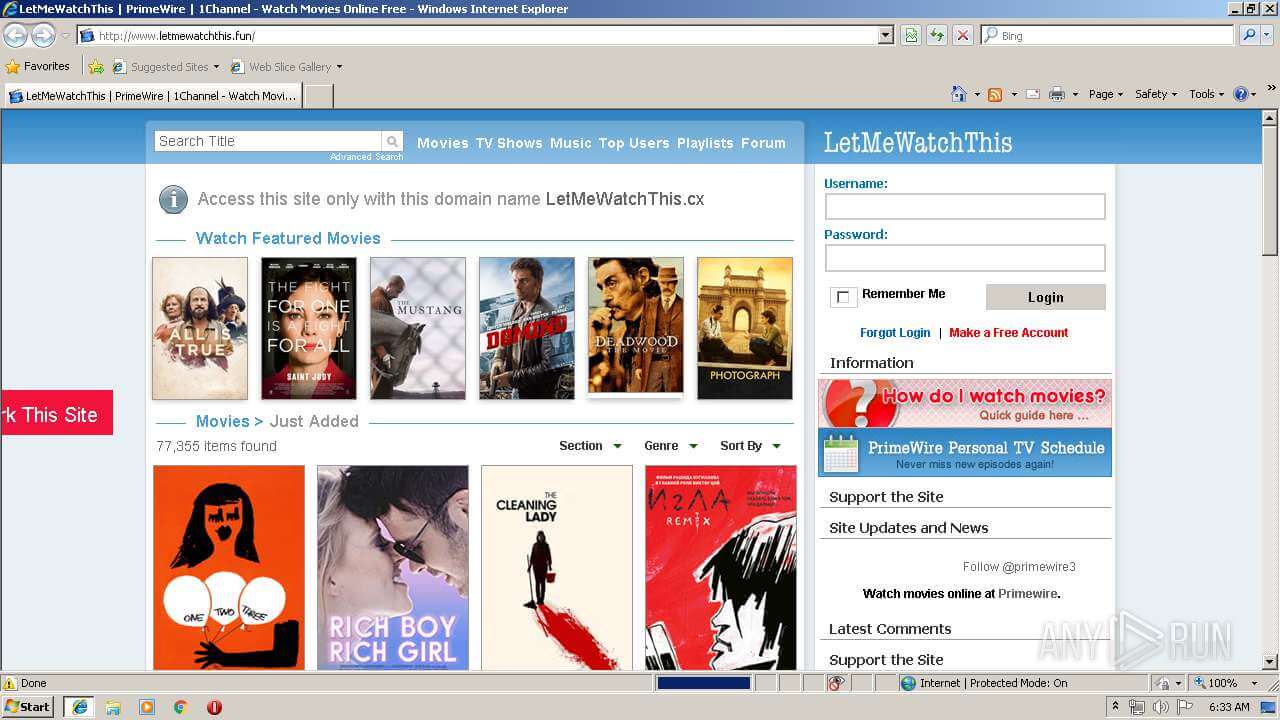Click the browser Refresh icon

click(x=937, y=36)
